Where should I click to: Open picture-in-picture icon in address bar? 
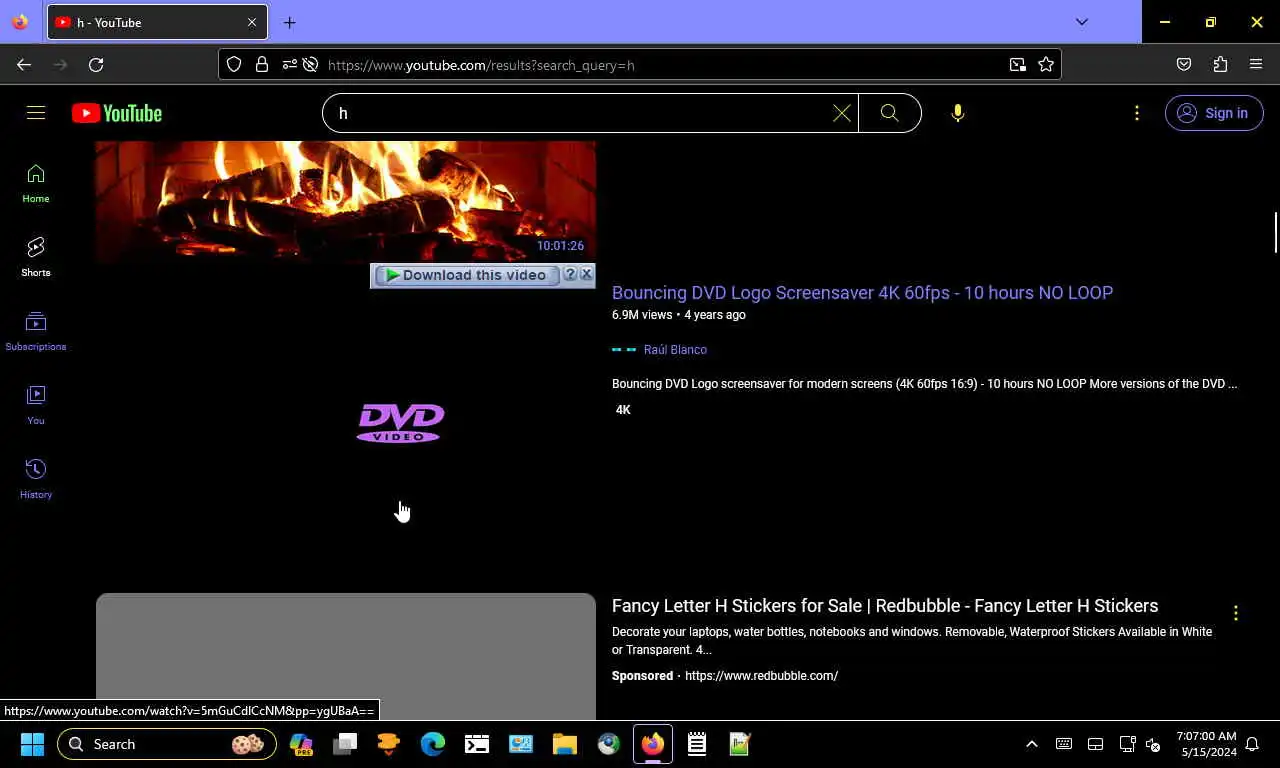pos(1017,65)
